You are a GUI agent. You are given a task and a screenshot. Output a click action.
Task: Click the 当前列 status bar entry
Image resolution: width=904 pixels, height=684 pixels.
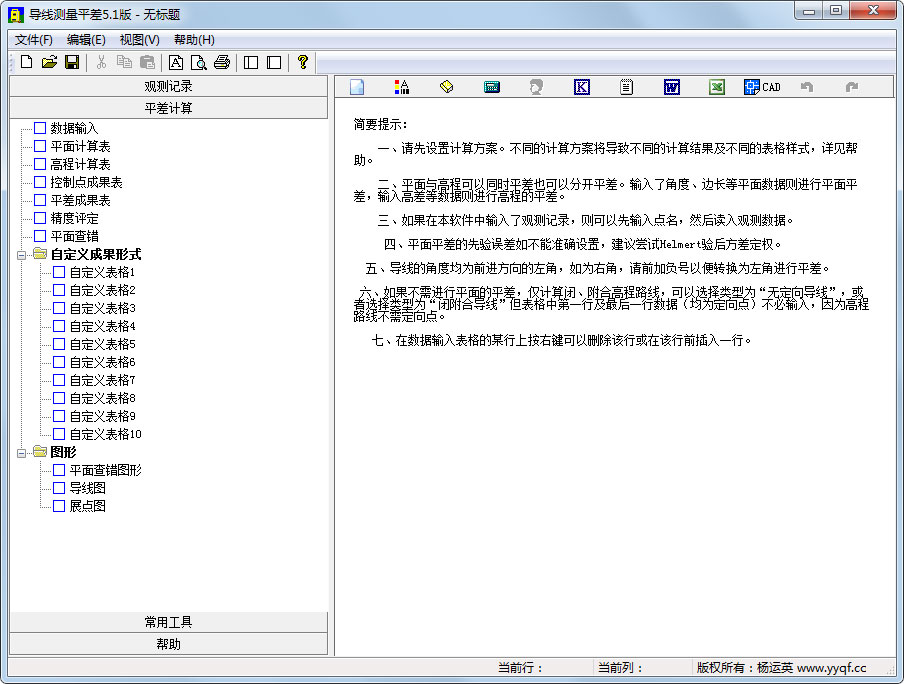tap(620, 668)
